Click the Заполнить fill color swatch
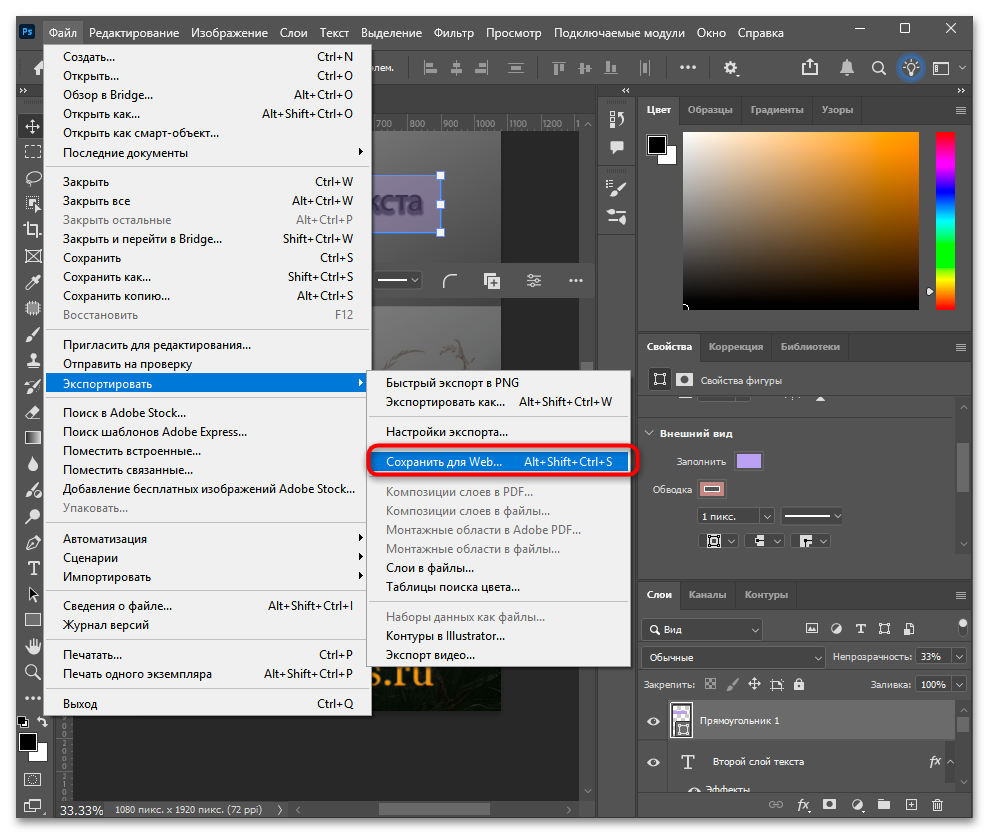Screen dimensions: 989x834 (x=749, y=461)
